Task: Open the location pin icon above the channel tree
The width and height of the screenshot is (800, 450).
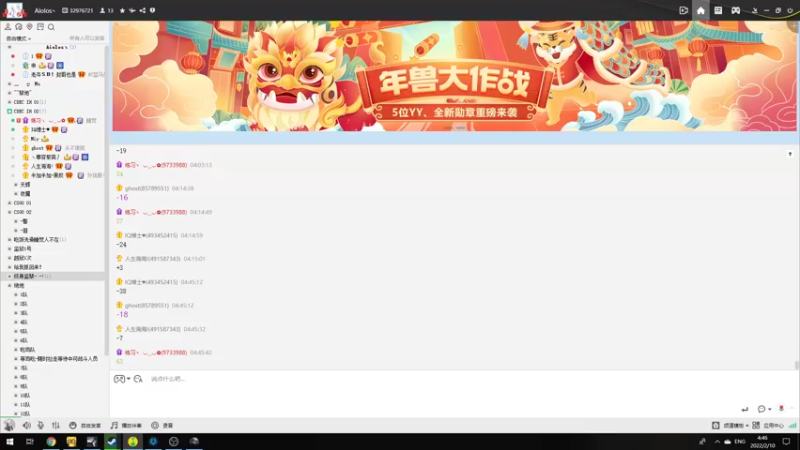Action: point(29,27)
